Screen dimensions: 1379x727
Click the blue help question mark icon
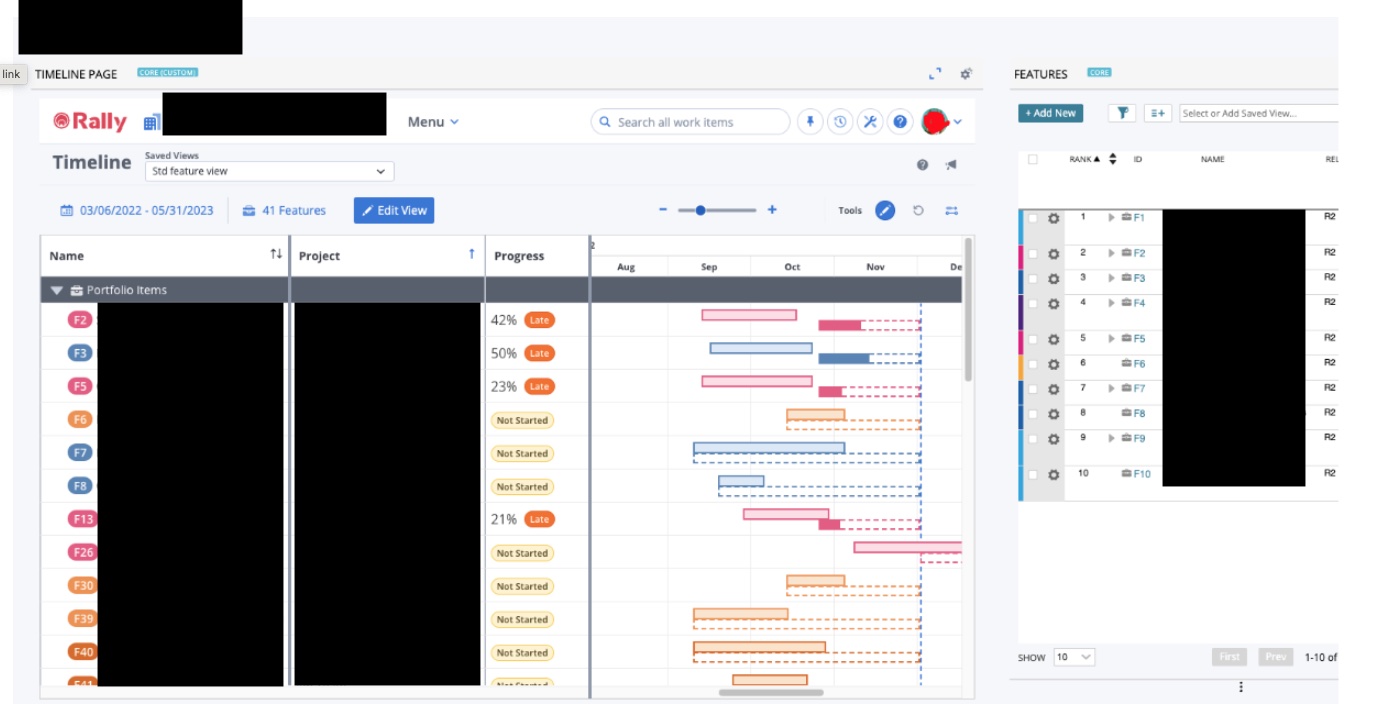[x=900, y=122]
